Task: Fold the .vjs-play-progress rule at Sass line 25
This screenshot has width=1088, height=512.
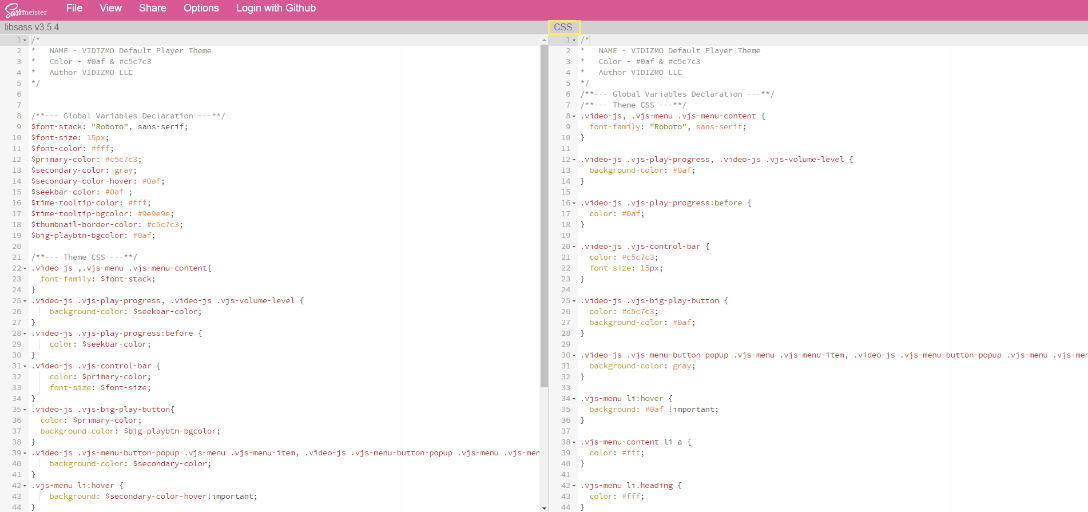Action: (25, 300)
